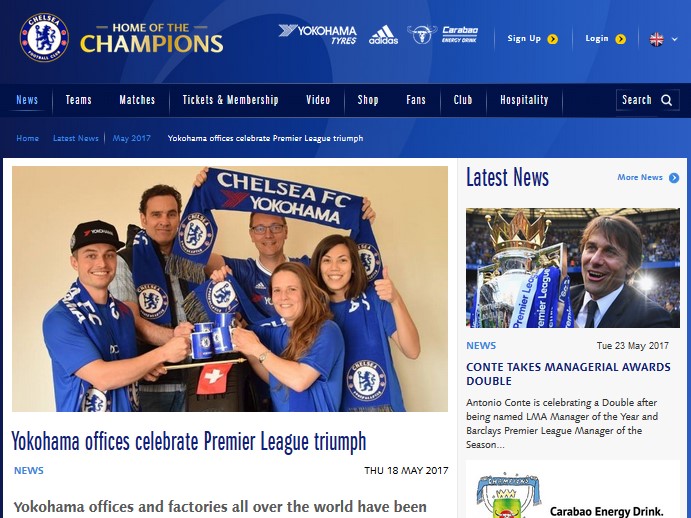The height and width of the screenshot is (518, 691).
Task: Follow the Latest News breadcrumb link
Action: pos(76,138)
